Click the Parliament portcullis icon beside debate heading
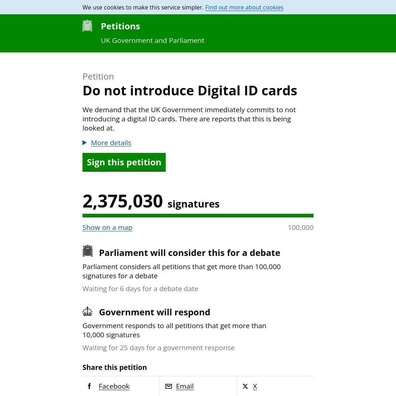Screen dimensions: 396x396 (x=88, y=251)
